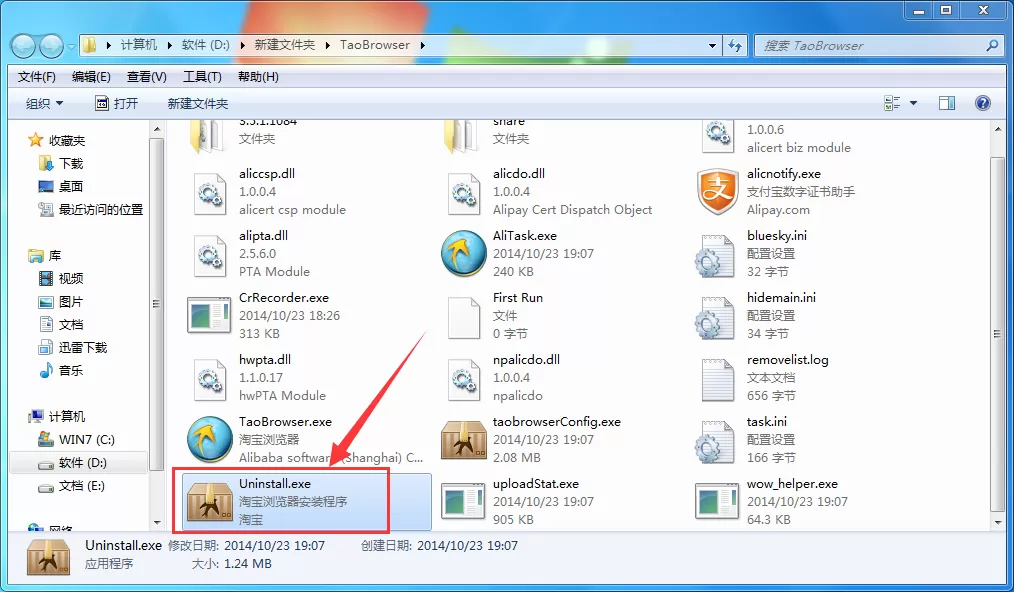
Task: Expand the 组织 dropdown
Action: [x=44, y=104]
